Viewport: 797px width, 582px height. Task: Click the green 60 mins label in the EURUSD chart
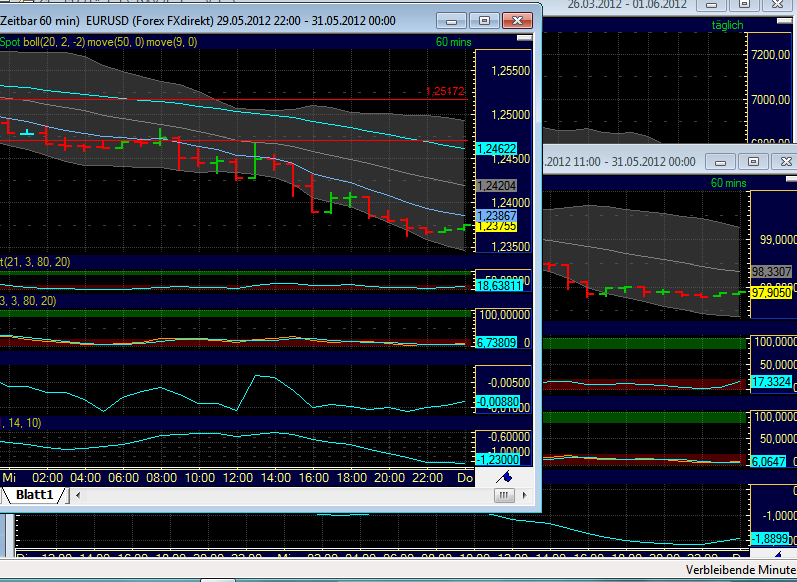tap(454, 42)
